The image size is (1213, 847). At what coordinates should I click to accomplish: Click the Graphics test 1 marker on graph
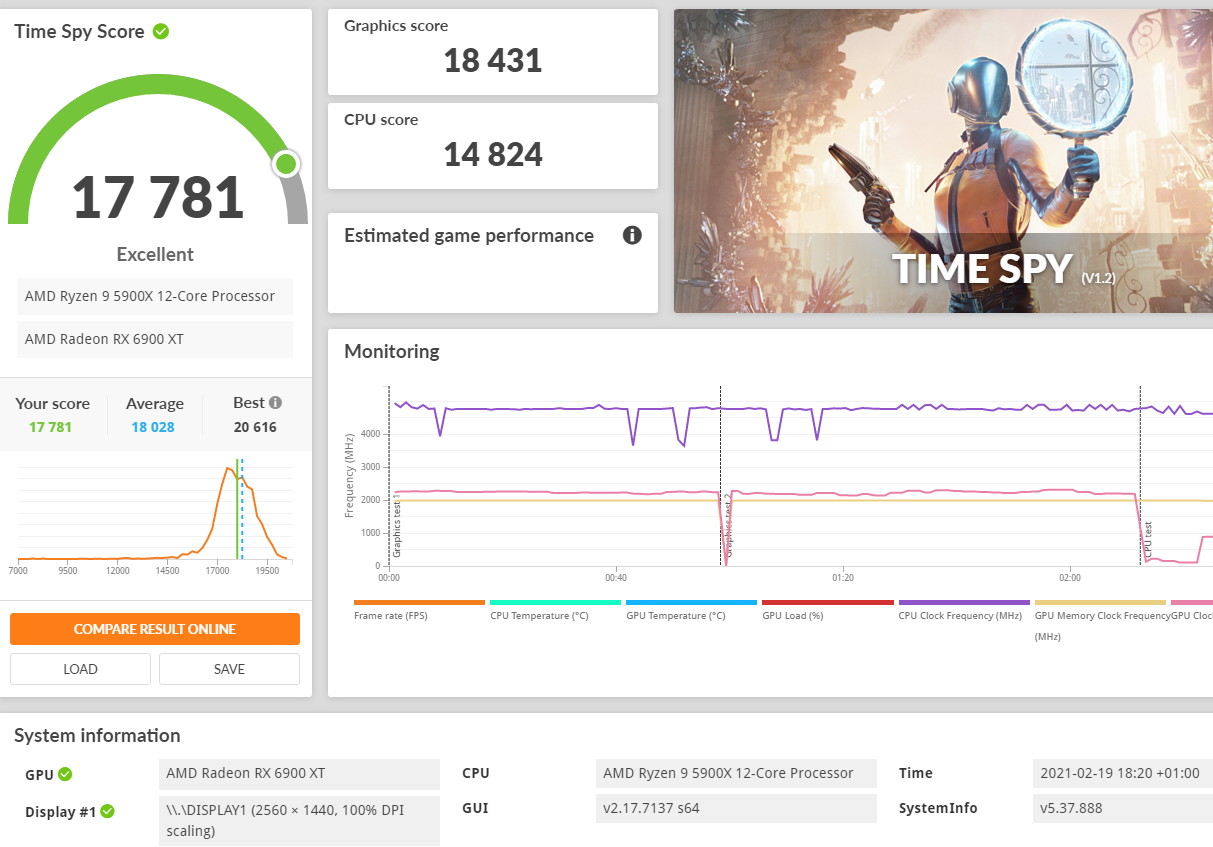396,525
